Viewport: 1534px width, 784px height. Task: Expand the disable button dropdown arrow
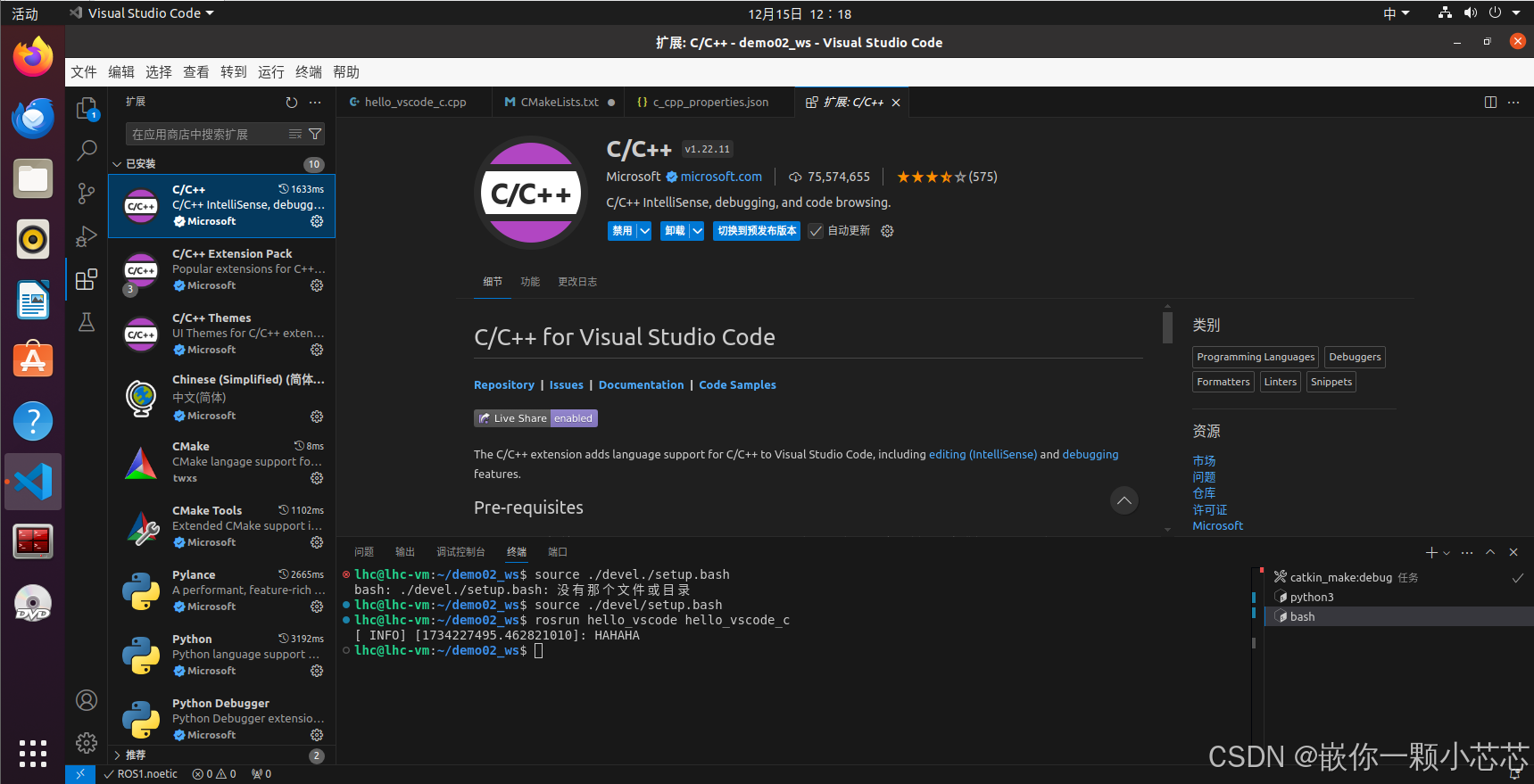coord(644,231)
